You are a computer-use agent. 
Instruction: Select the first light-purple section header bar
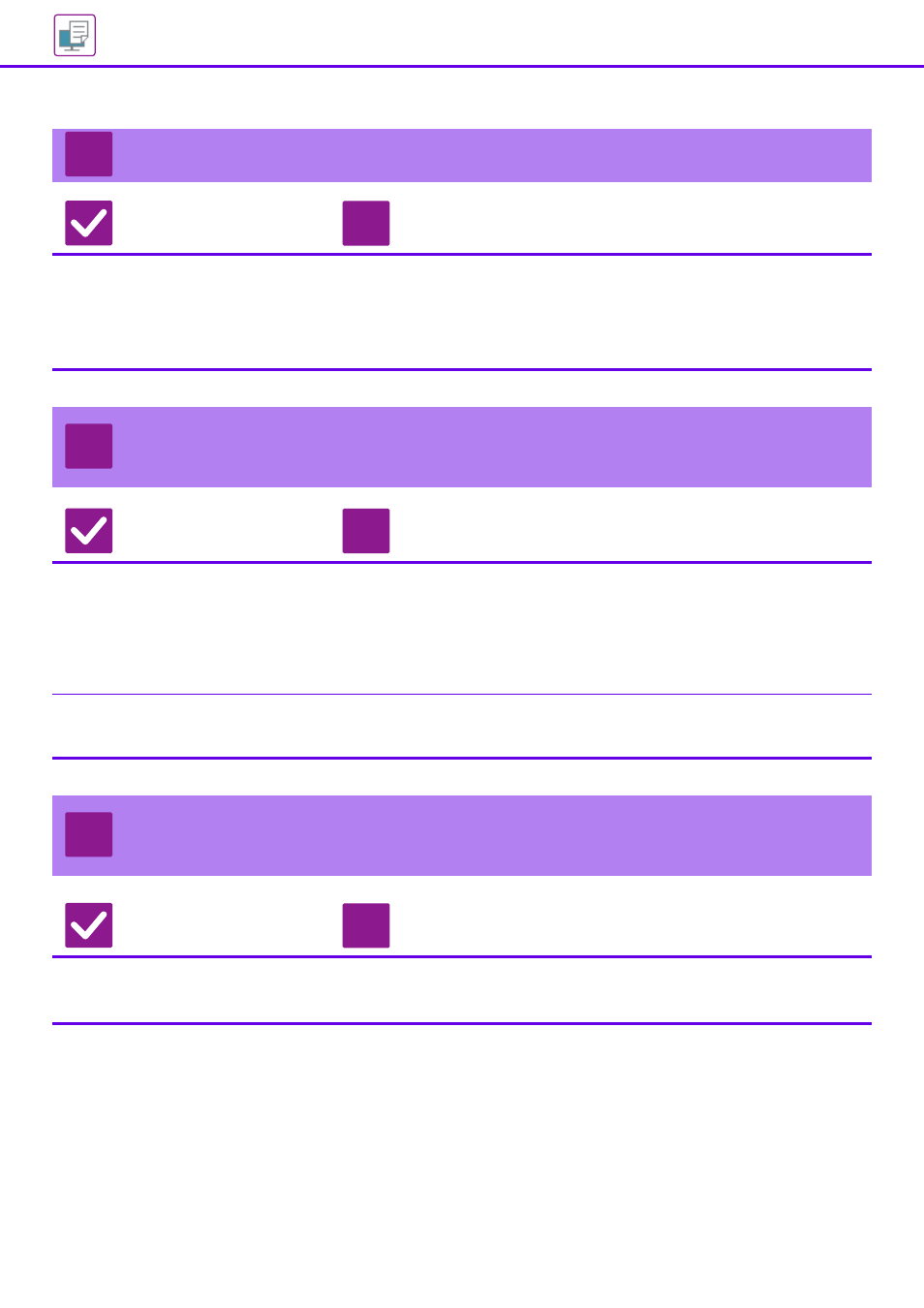tap(462, 155)
